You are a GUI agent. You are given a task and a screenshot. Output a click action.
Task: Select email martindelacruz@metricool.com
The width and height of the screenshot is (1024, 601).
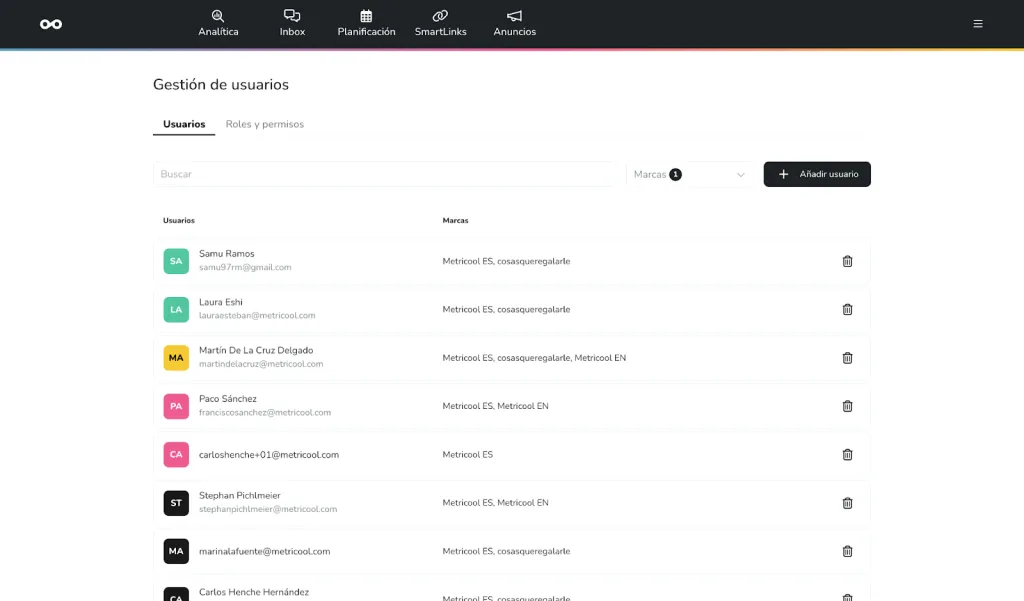[261, 364]
